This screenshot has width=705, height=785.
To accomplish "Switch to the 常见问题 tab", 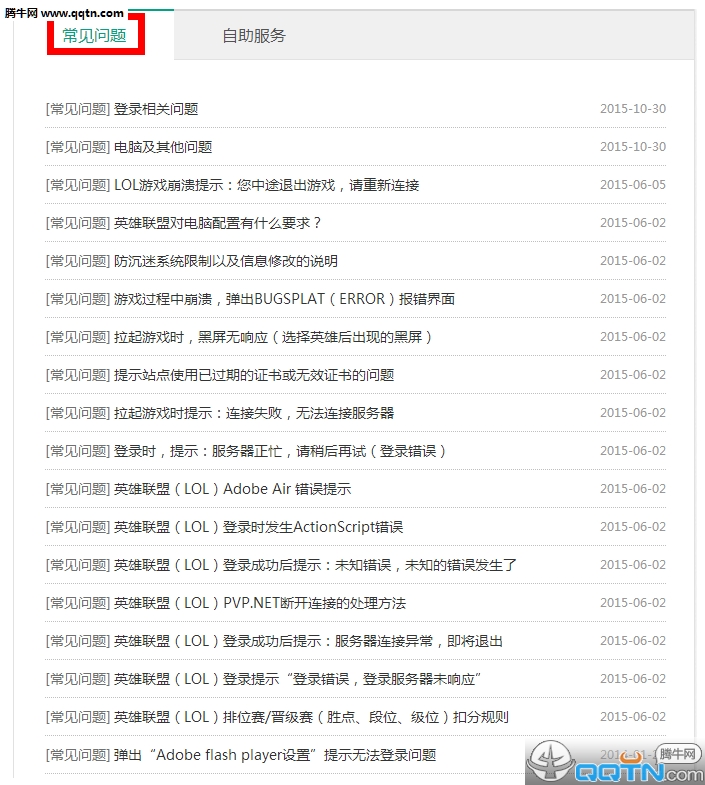I will coord(94,36).
